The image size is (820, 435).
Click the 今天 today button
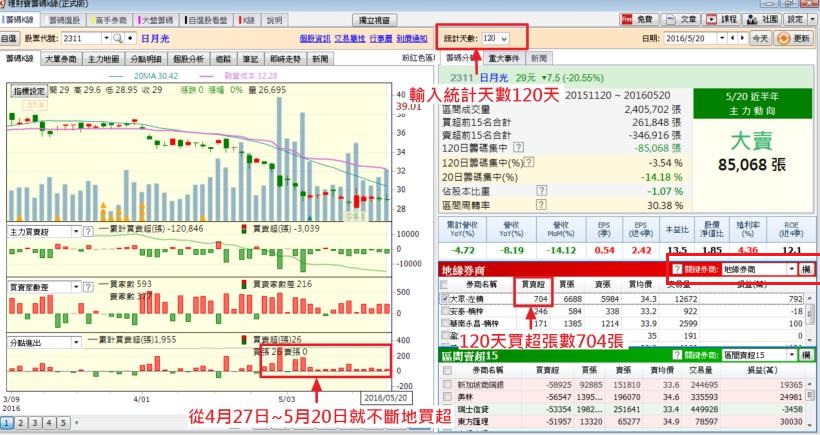pyautogui.click(x=760, y=39)
